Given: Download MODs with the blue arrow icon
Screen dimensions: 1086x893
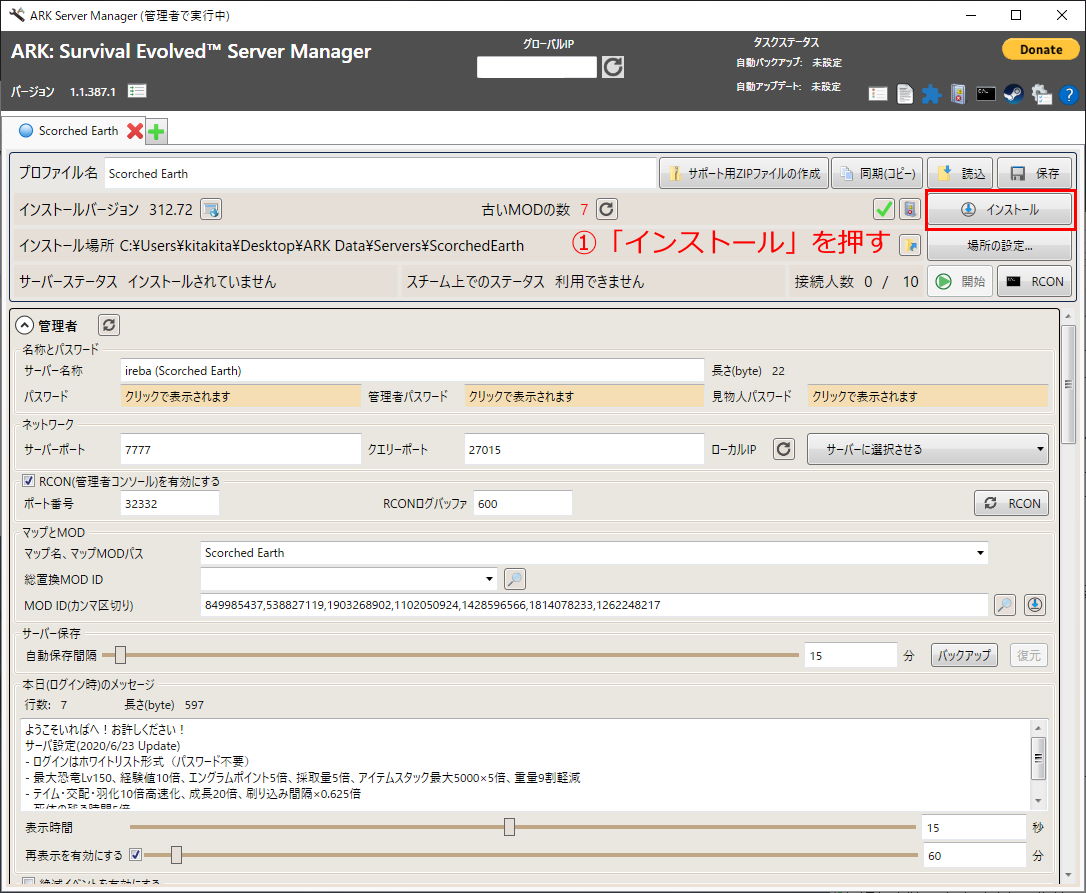Looking at the screenshot, I should [1035, 605].
